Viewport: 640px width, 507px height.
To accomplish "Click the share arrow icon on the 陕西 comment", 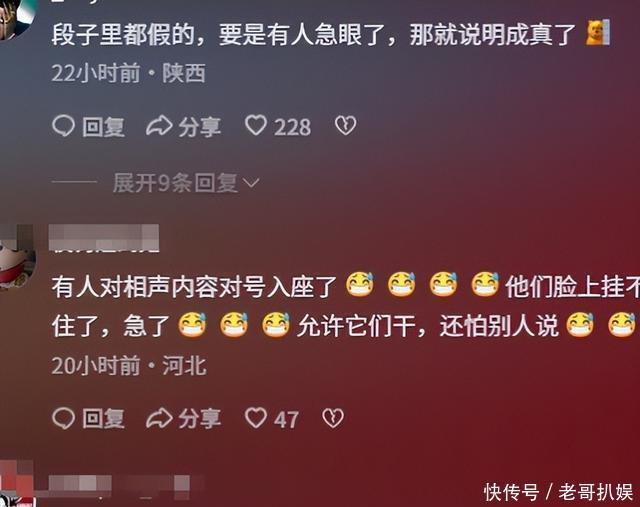I will pyautogui.click(x=159, y=126).
